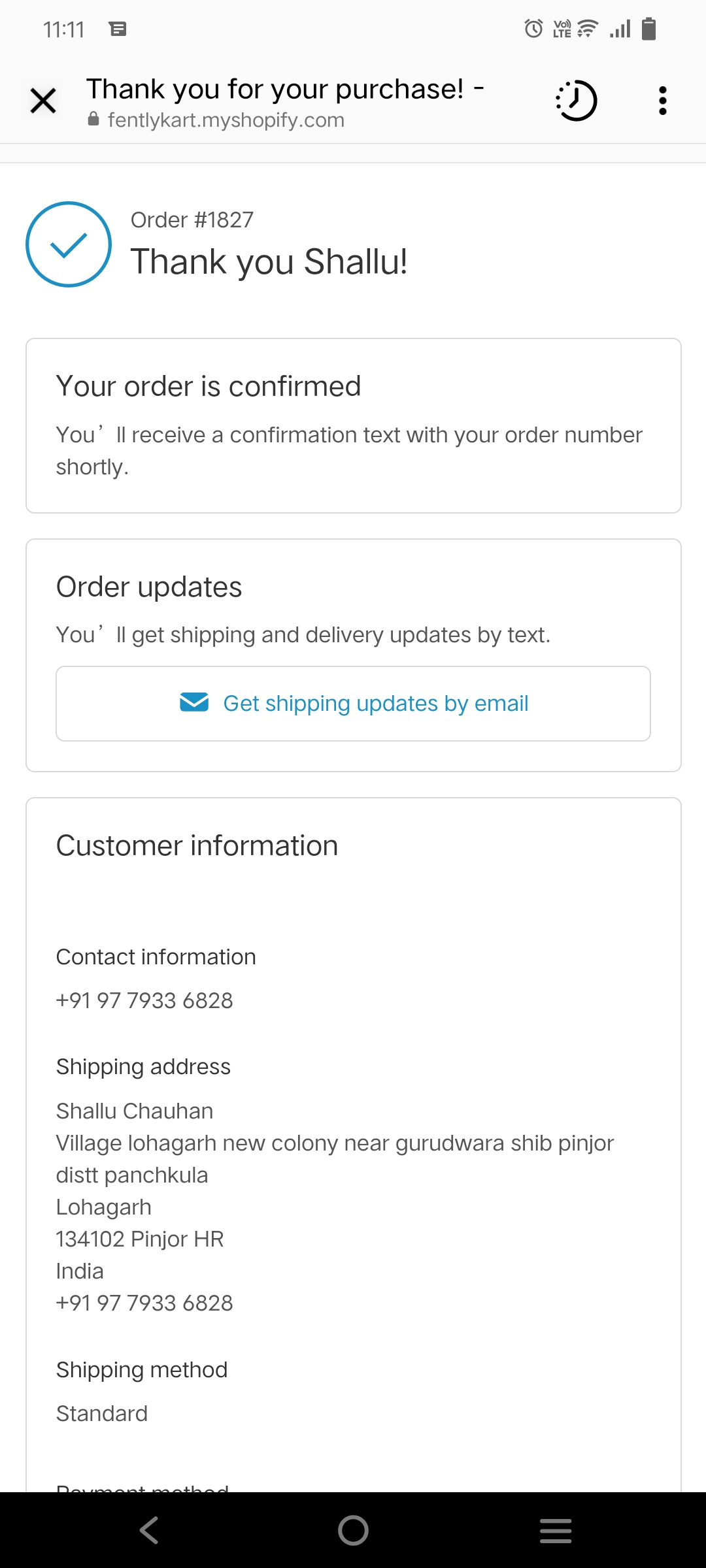
Task: Tap the Your order is confirmed heading
Action: pos(209,386)
